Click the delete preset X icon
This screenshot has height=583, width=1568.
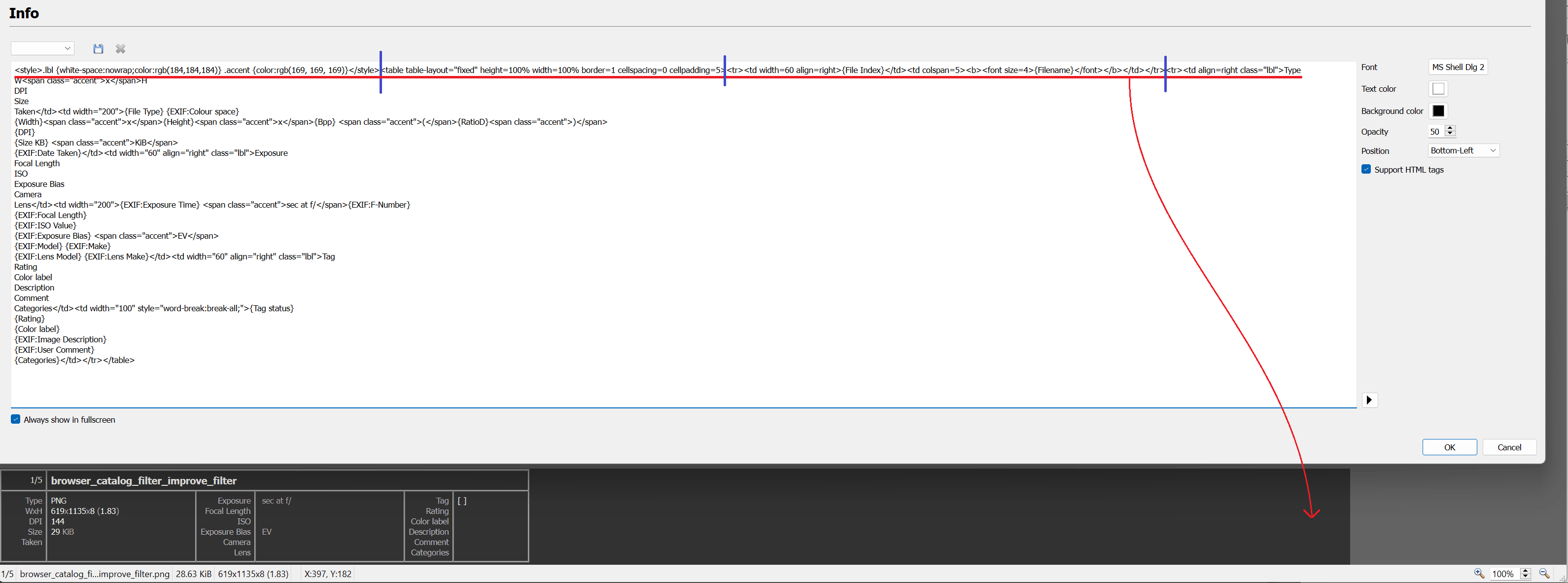pyautogui.click(x=121, y=49)
